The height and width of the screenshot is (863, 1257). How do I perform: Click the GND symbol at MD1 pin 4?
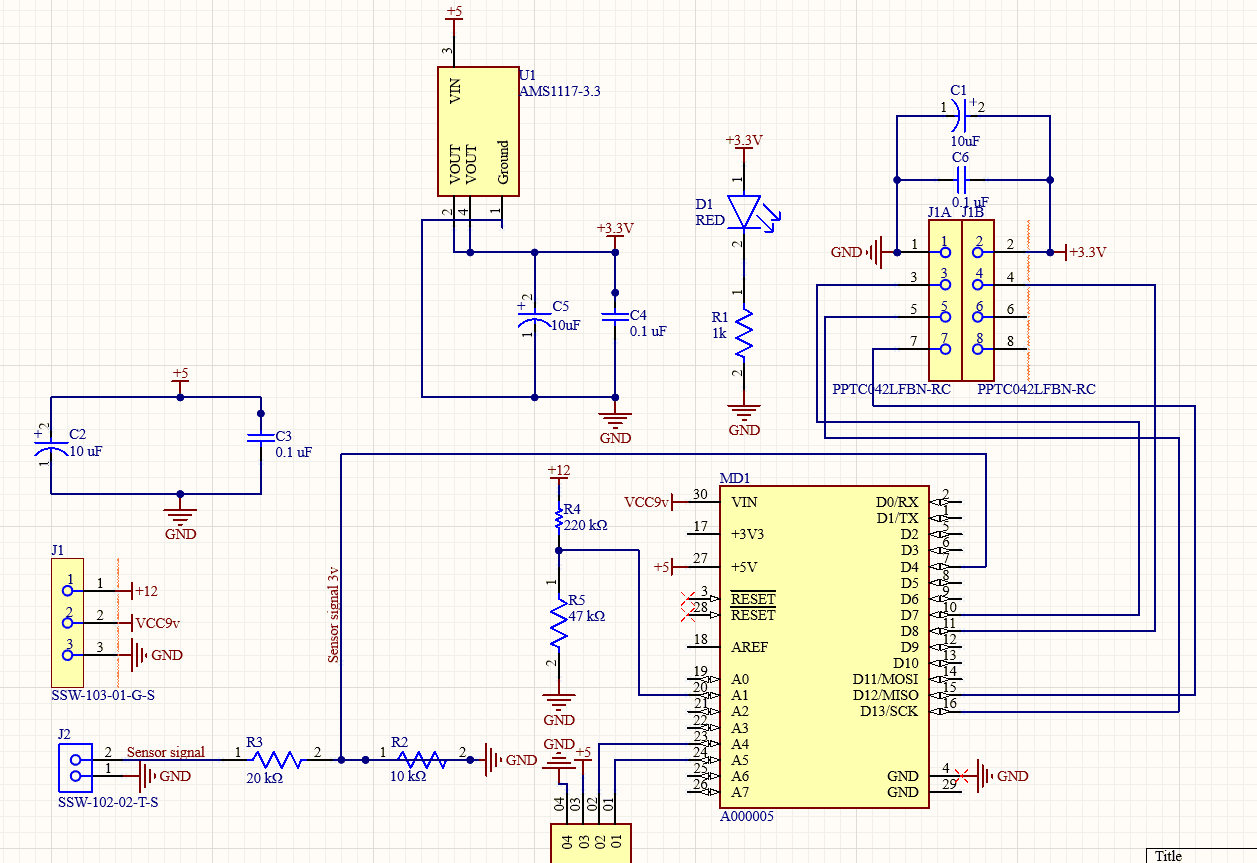[x=1002, y=776]
